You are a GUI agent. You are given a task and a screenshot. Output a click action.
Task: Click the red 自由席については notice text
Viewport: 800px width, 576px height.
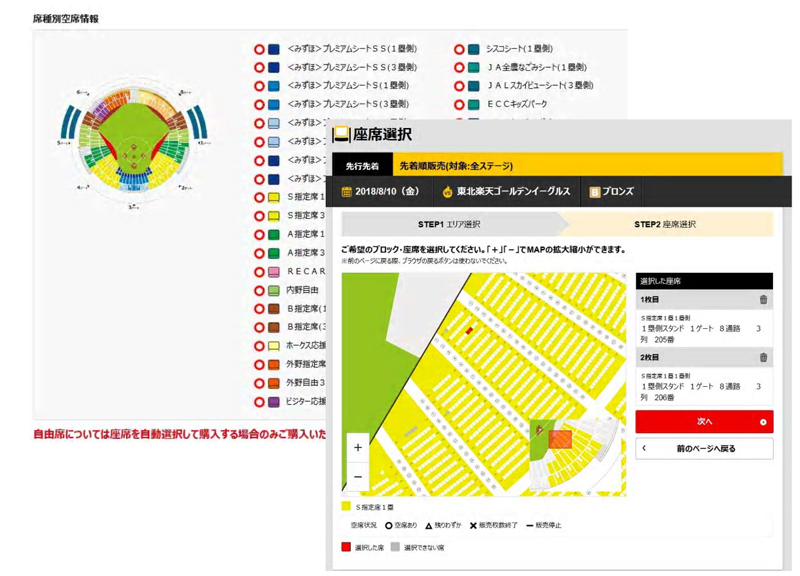tap(180, 434)
